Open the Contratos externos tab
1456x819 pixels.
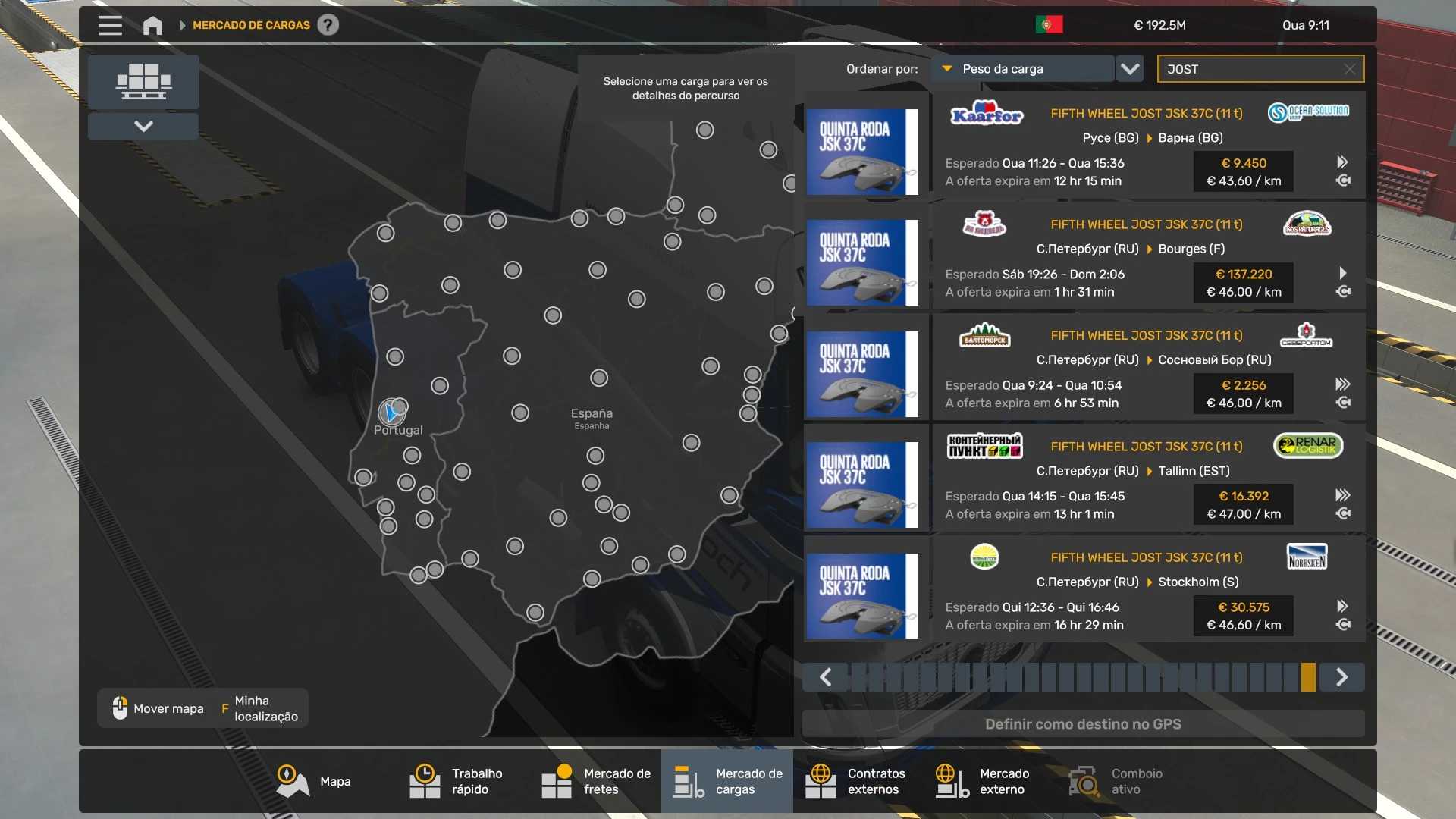(x=856, y=781)
